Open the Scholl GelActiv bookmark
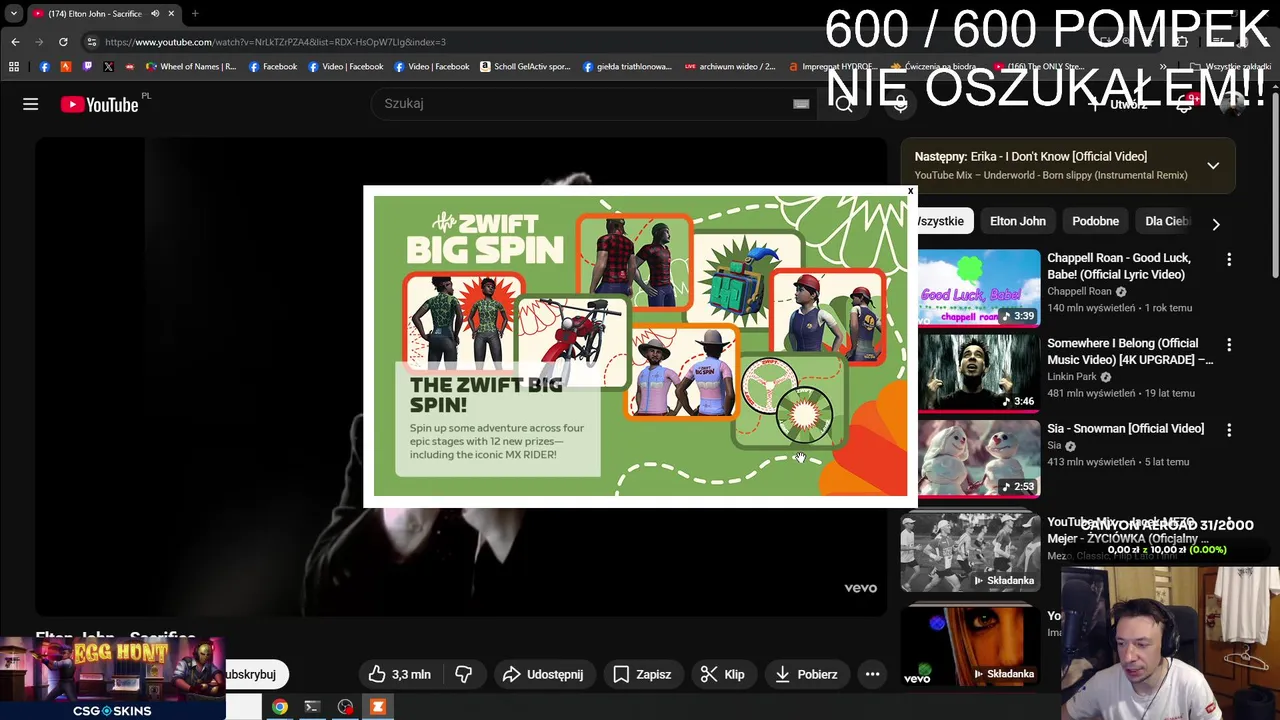 click(525, 67)
